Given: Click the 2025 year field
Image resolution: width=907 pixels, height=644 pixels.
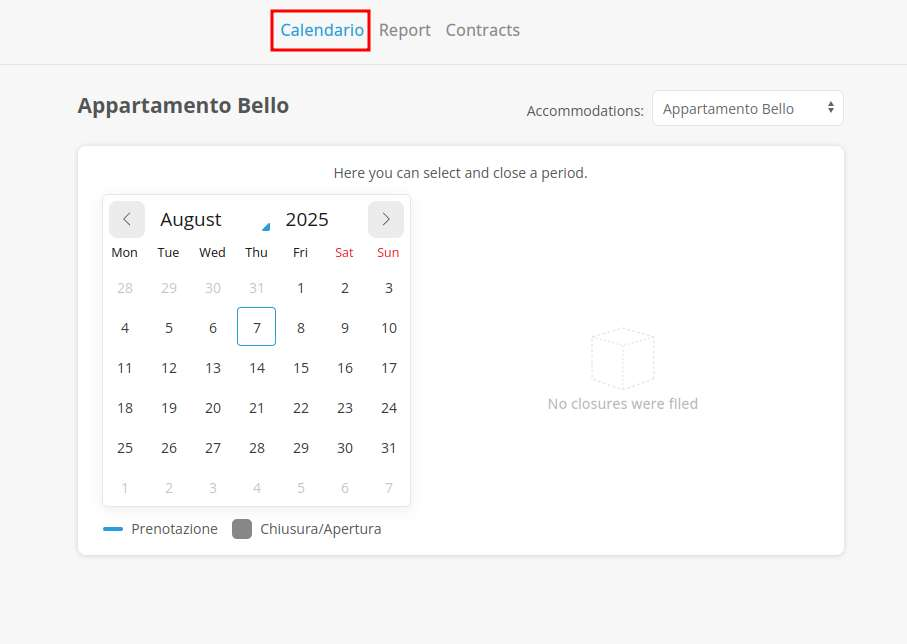Looking at the screenshot, I should coord(307,220).
